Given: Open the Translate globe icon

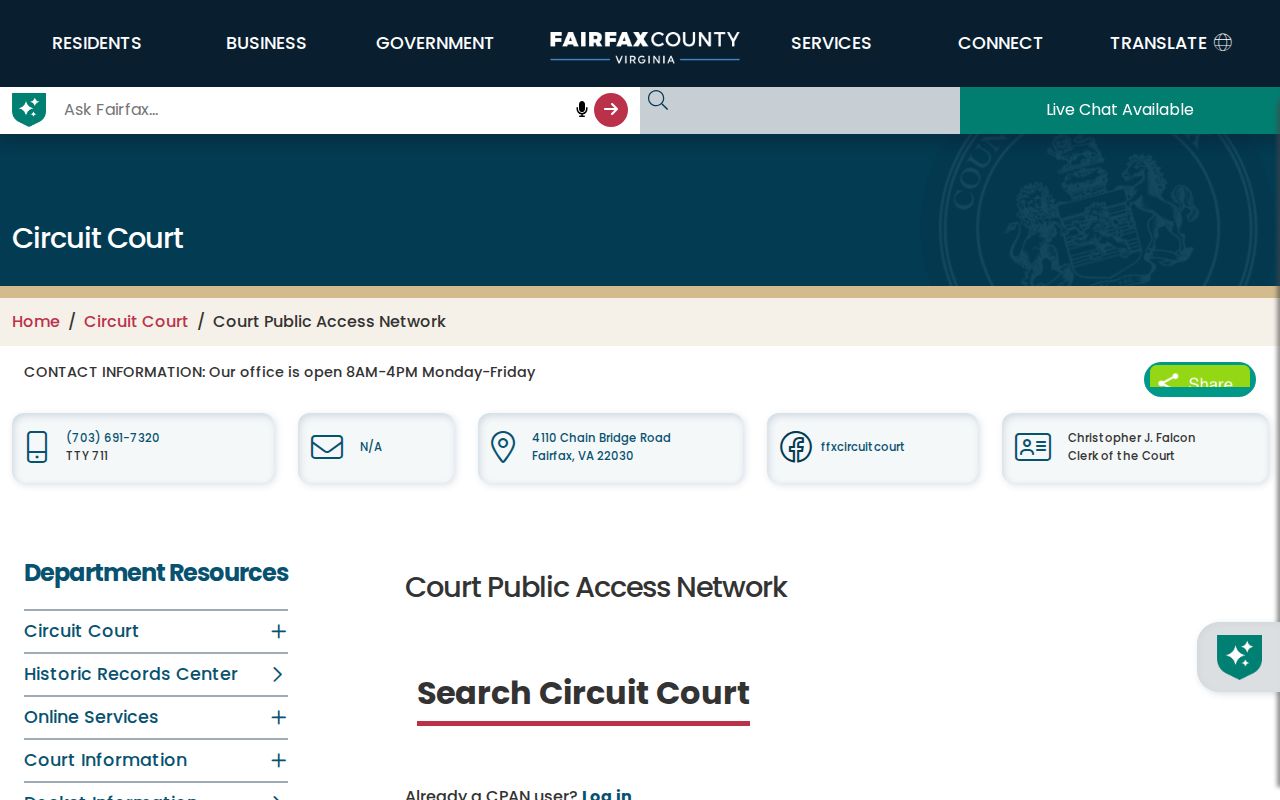Looking at the screenshot, I should 1222,42.
